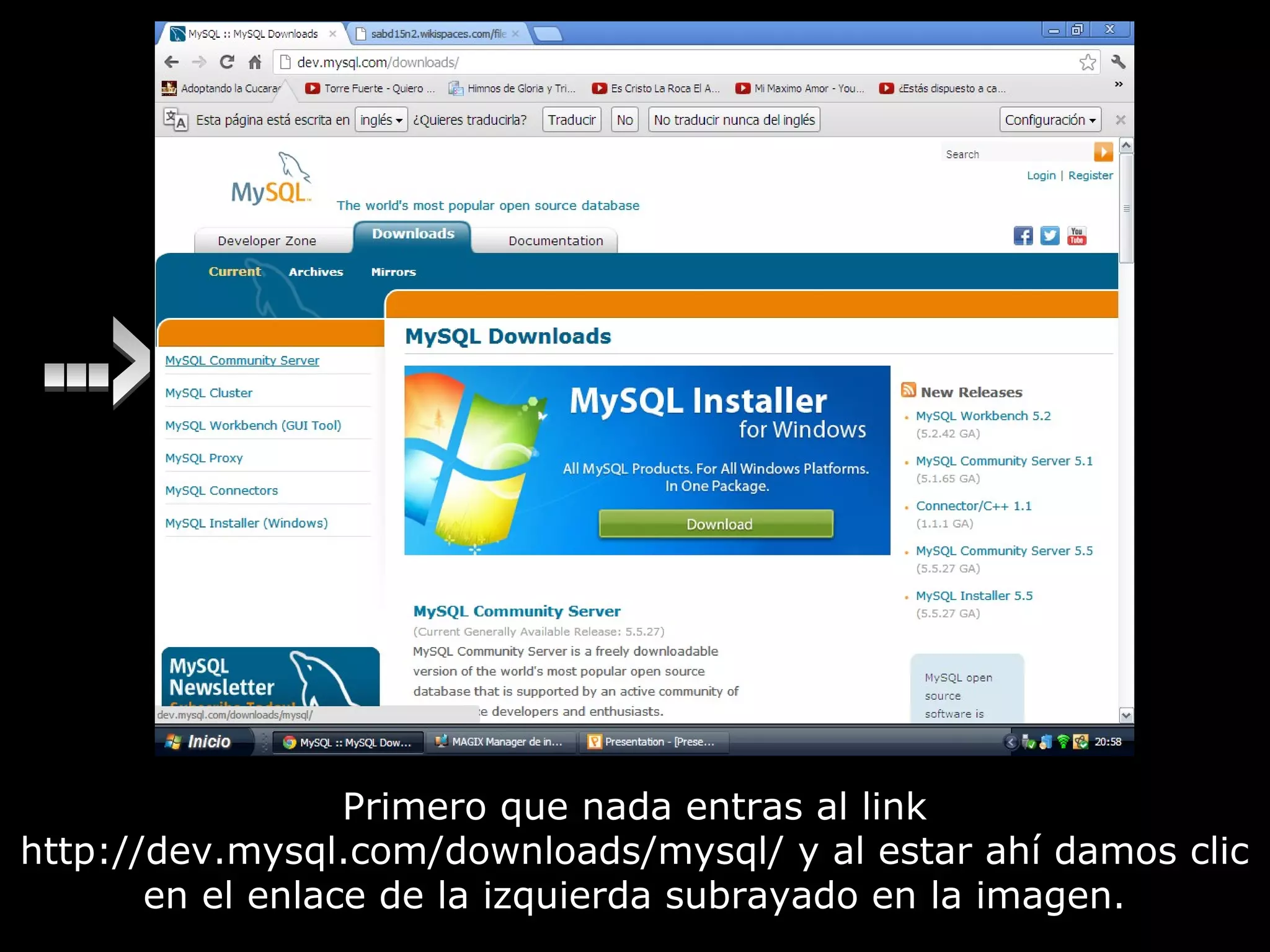Expand hidden bookmarks overflow chevron

(x=1118, y=84)
